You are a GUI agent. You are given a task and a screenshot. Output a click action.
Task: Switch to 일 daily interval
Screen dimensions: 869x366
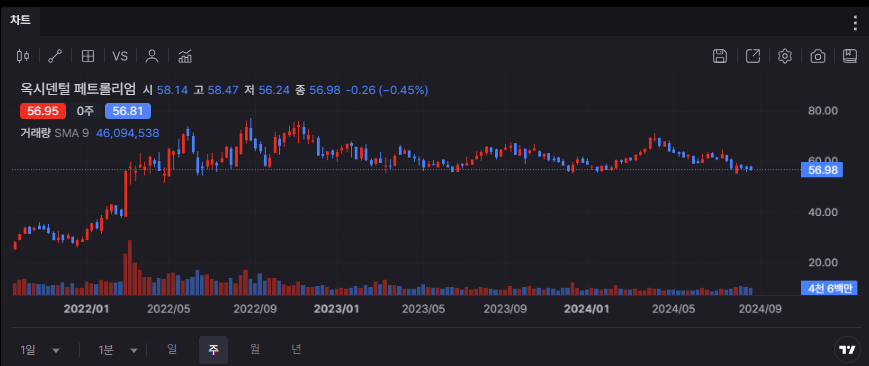(x=172, y=349)
